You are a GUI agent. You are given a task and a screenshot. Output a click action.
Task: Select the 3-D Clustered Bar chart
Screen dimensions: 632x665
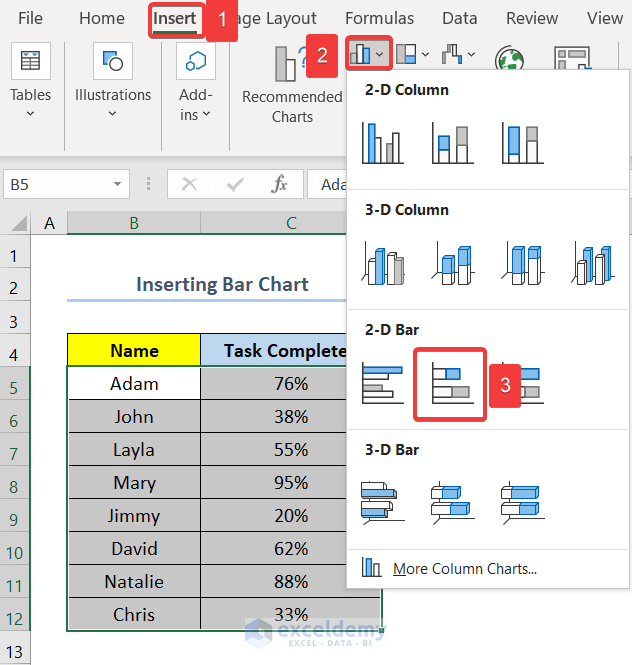coord(383,503)
